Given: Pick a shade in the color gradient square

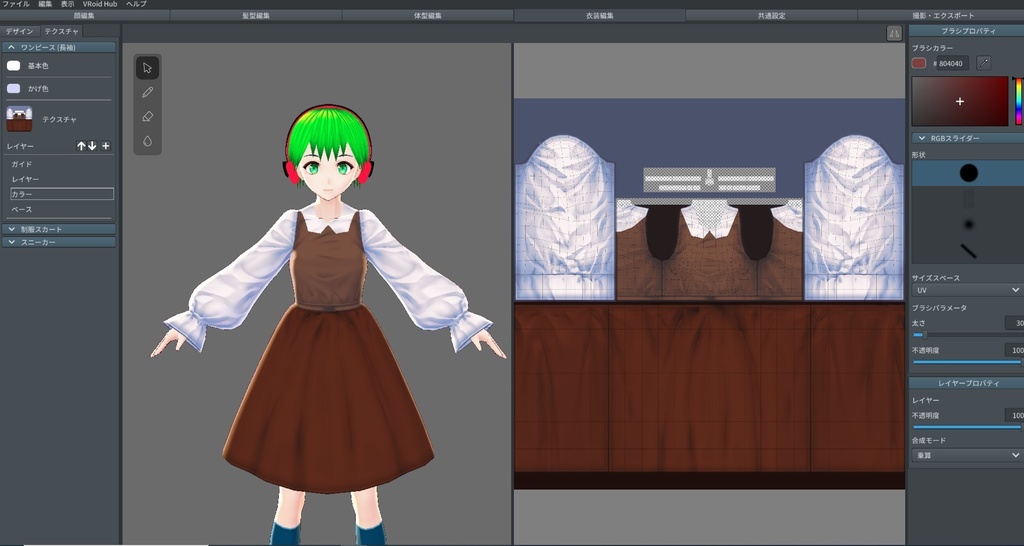Looking at the screenshot, I should (960, 101).
